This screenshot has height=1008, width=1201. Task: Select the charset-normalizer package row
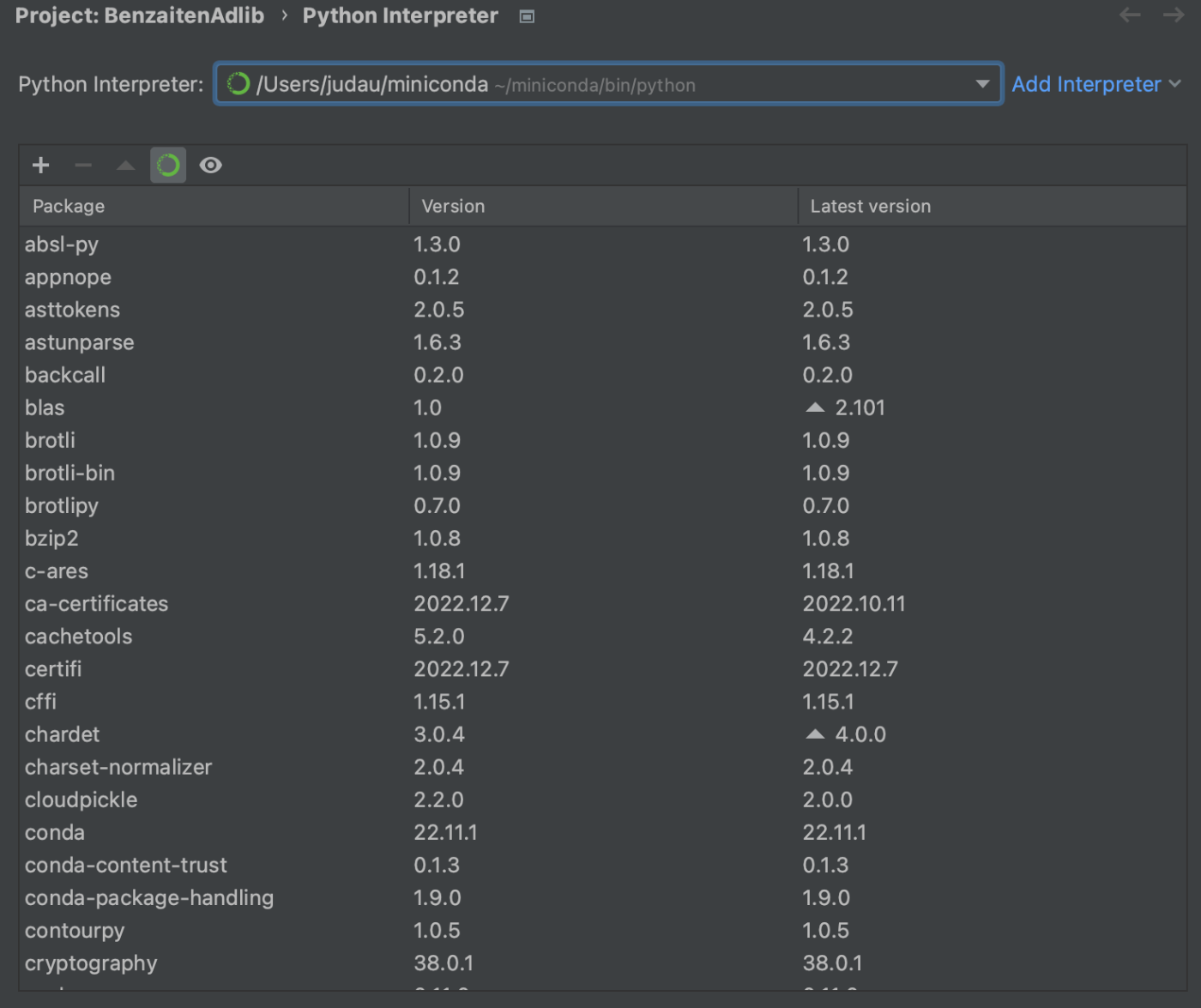pos(603,767)
